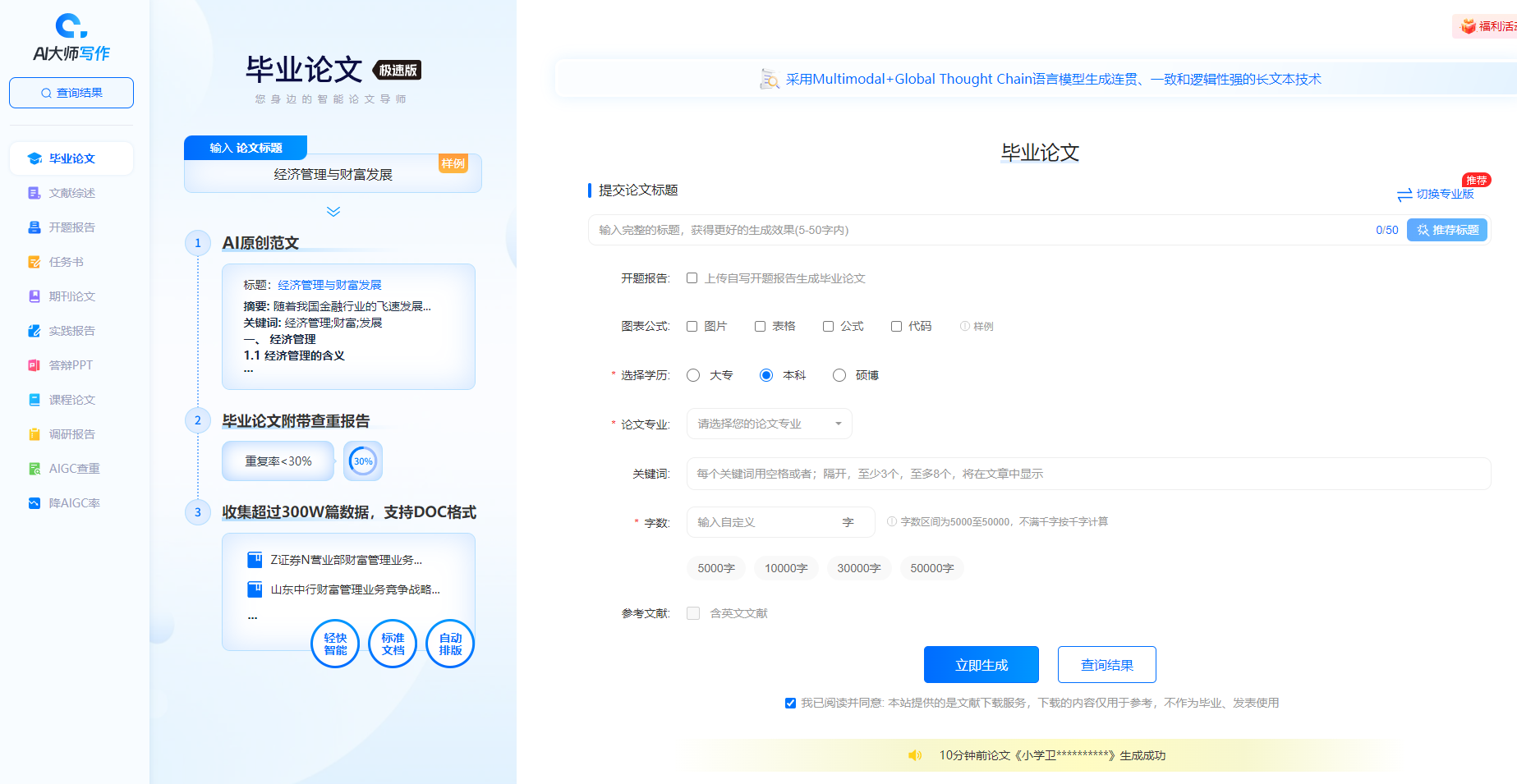This screenshot has height=784, width=1517.
Task: Open the 降AIGC率 sidebar icon
Action: point(34,503)
